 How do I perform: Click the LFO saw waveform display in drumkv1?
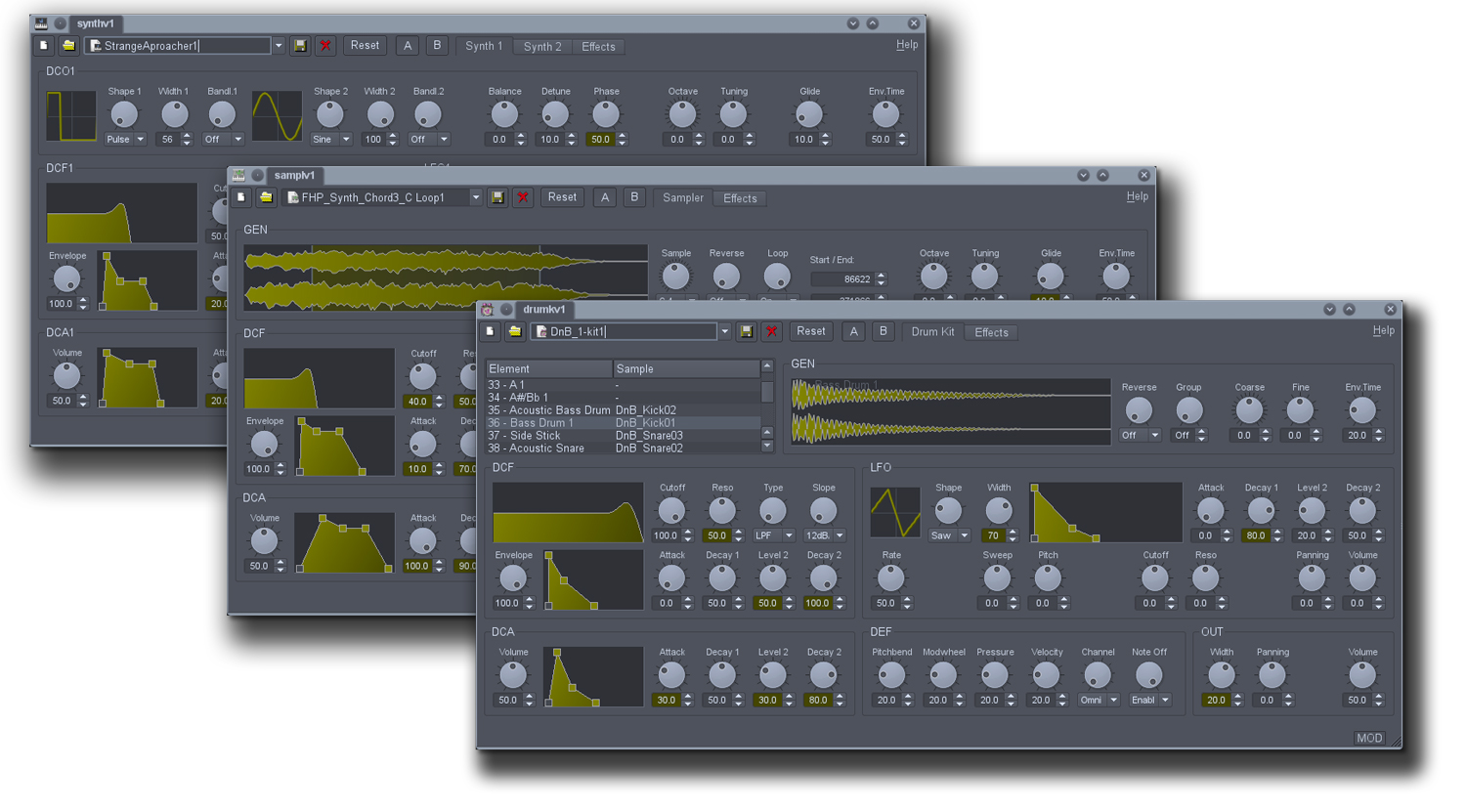tap(894, 512)
